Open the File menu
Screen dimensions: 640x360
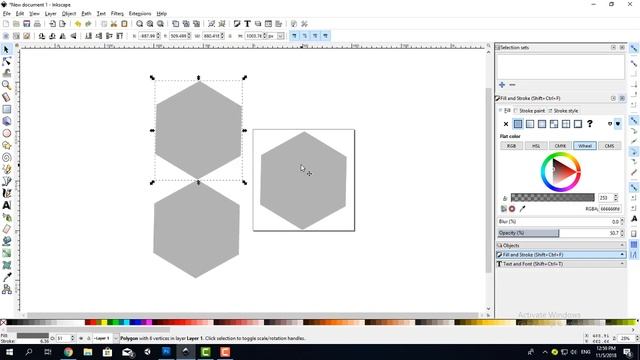[x=7, y=13]
